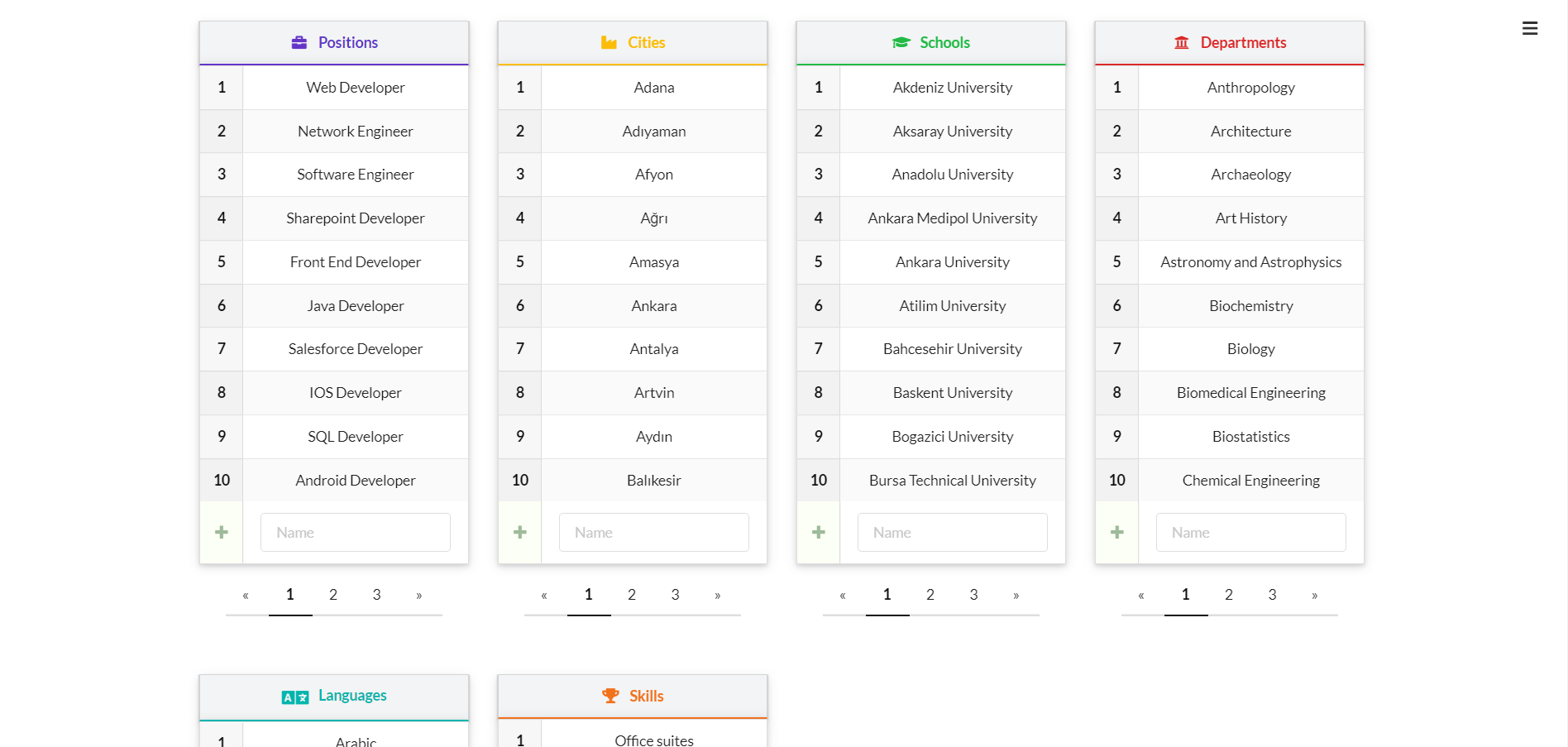This screenshot has height=747, width=1568.
Task: Click the Departments header title
Action: (1244, 42)
